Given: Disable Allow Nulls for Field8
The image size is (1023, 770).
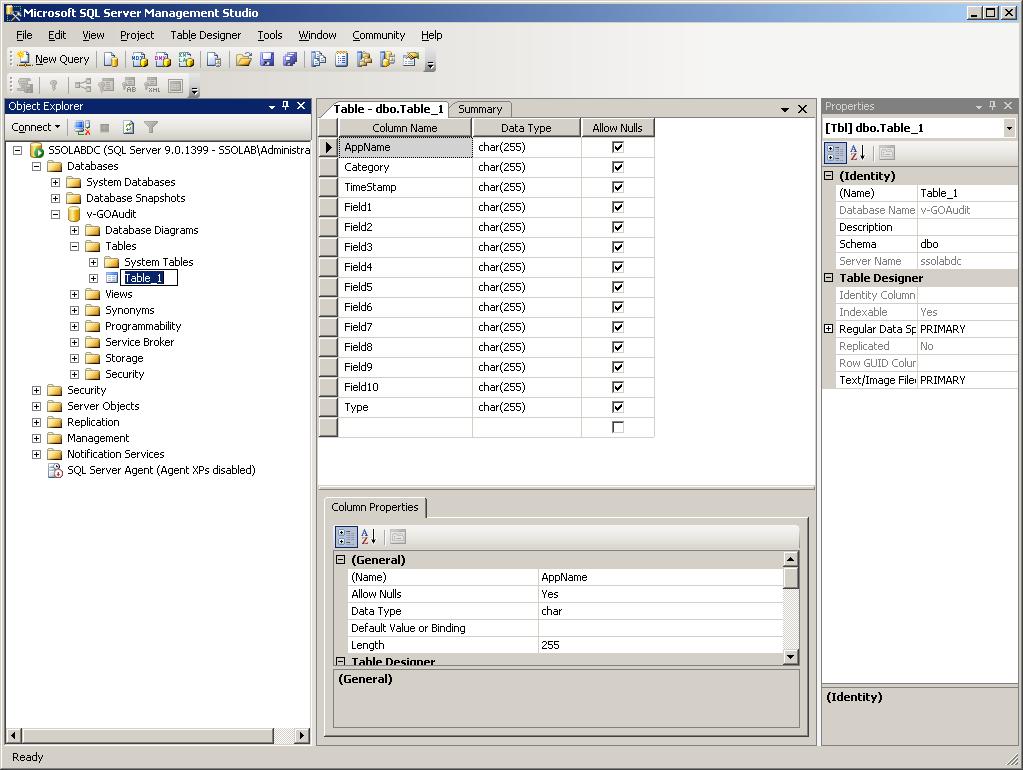Looking at the screenshot, I should (x=618, y=347).
